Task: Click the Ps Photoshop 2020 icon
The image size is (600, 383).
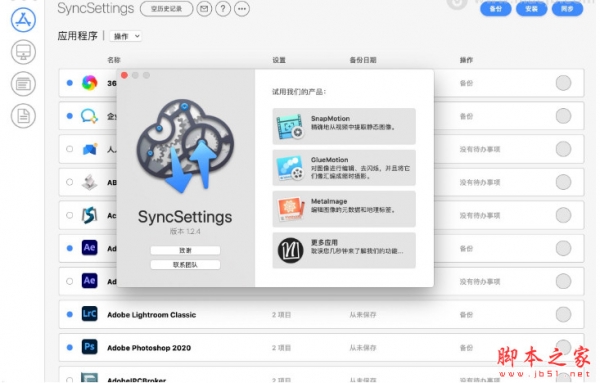Action: click(x=90, y=347)
